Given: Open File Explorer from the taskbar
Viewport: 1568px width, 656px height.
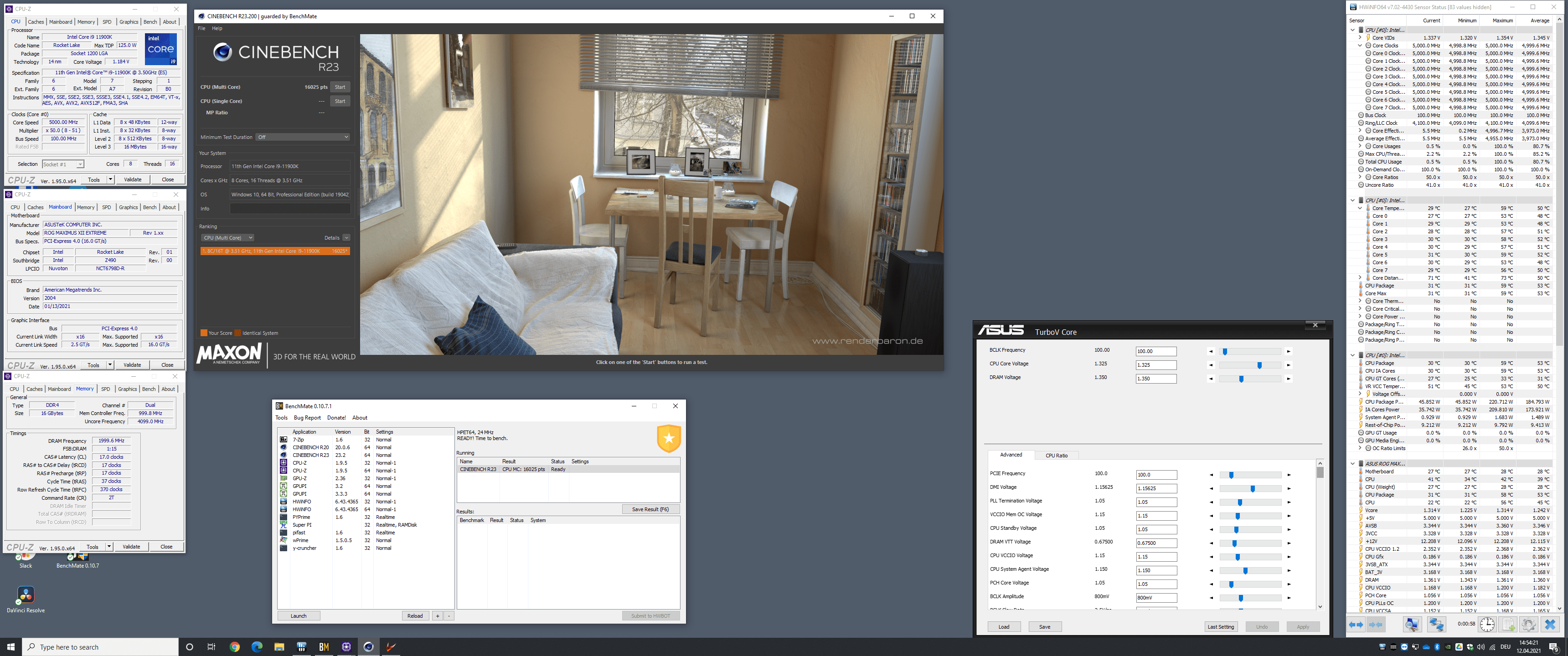Looking at the screenshot, I should (x=279, y=647).
